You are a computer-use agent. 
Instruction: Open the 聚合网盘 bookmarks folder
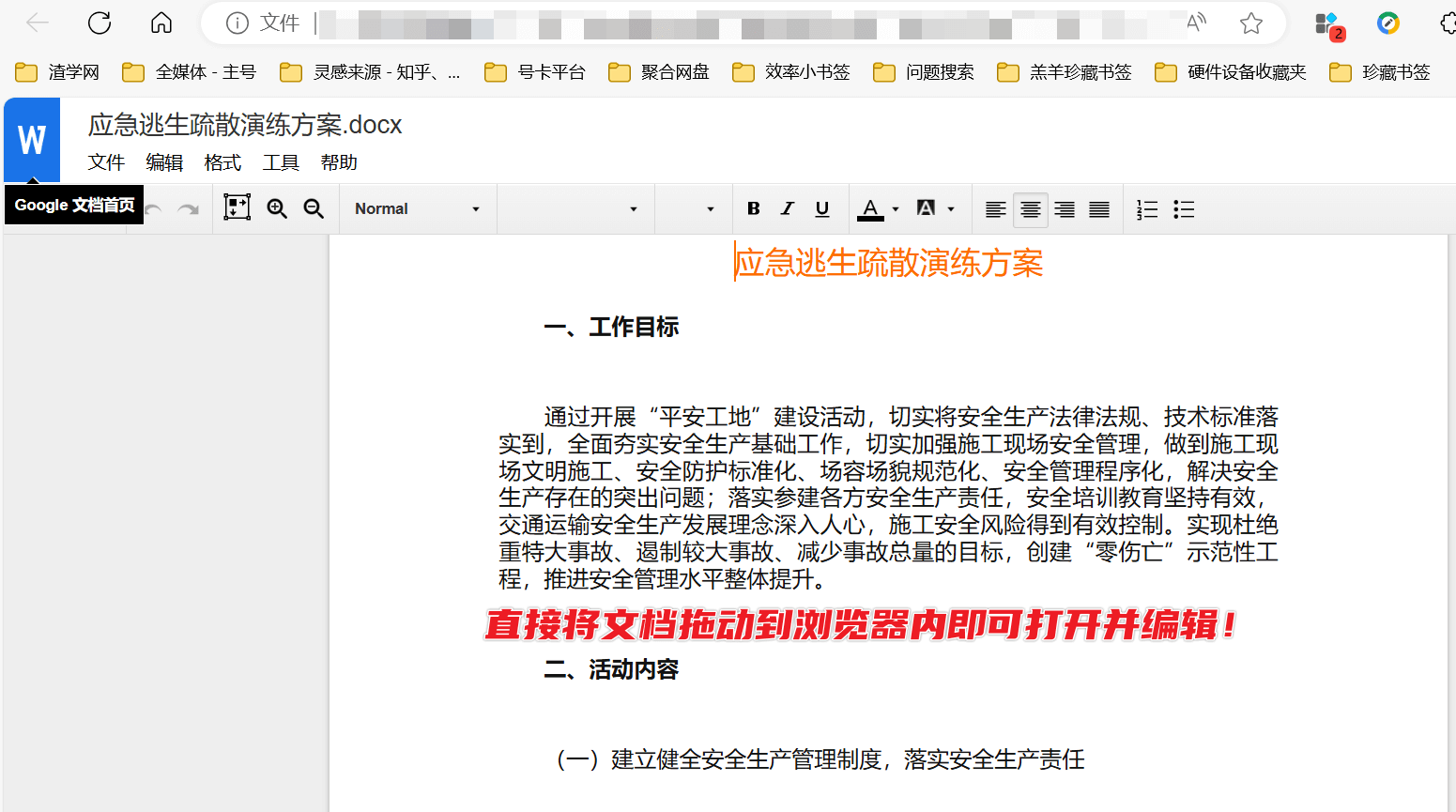[x=658, y=71]
